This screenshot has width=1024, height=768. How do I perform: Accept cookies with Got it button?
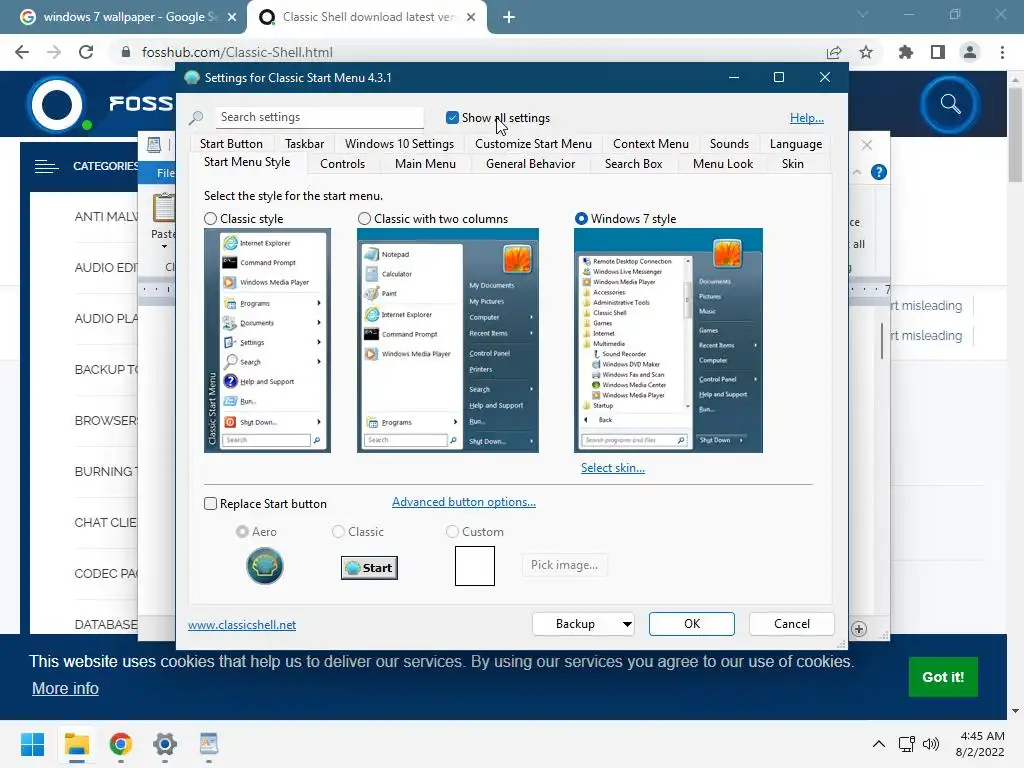(x=943, y=677)
